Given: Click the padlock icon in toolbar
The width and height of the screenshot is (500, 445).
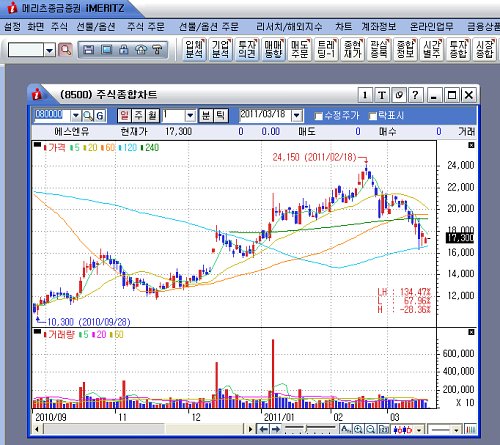Looking at the screenshot, I should [124, 50].
